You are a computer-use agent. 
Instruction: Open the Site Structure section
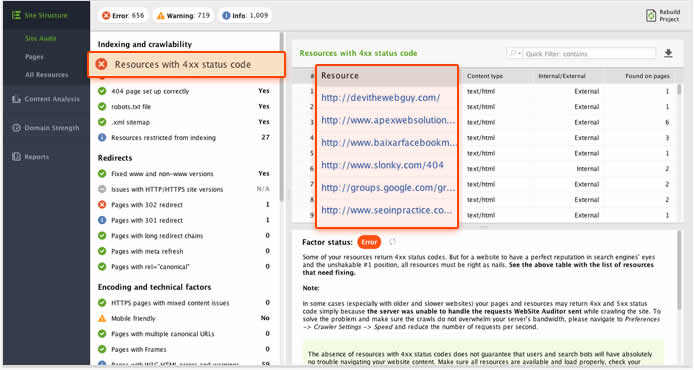pyautogui.click(x=40, y=15)
